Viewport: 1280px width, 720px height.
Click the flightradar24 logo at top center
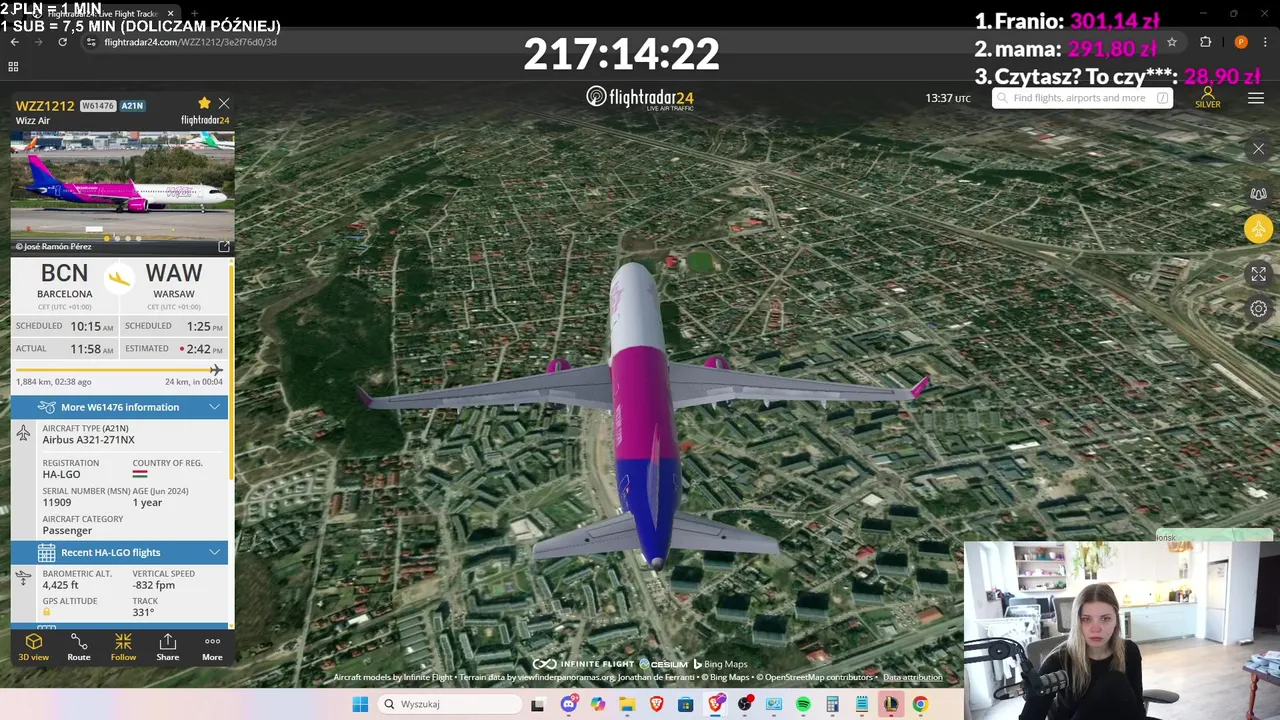click(x=640, y=97)
